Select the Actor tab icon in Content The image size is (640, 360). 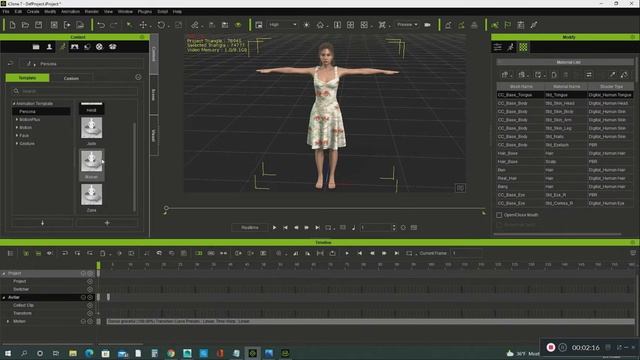(x=49, y=47)
